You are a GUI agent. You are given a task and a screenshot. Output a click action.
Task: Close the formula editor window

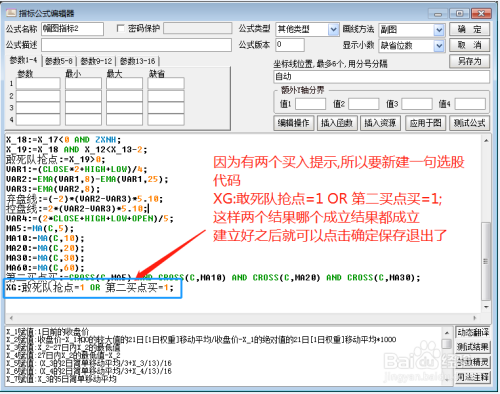click(481, 14)
